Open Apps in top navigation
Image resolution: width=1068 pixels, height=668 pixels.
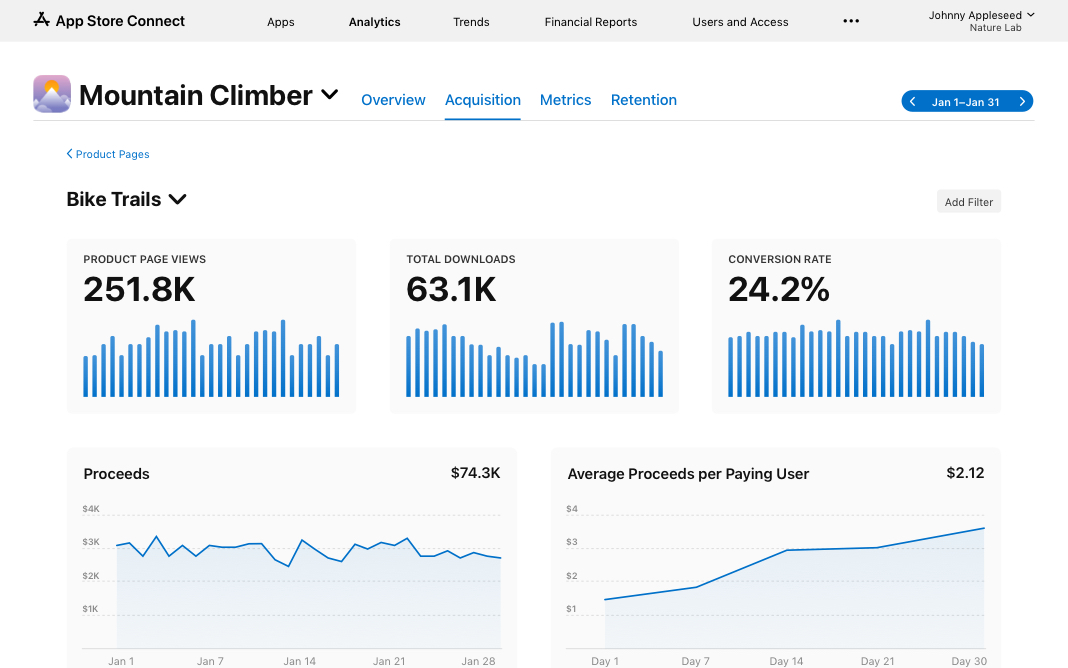click(281, 22)
